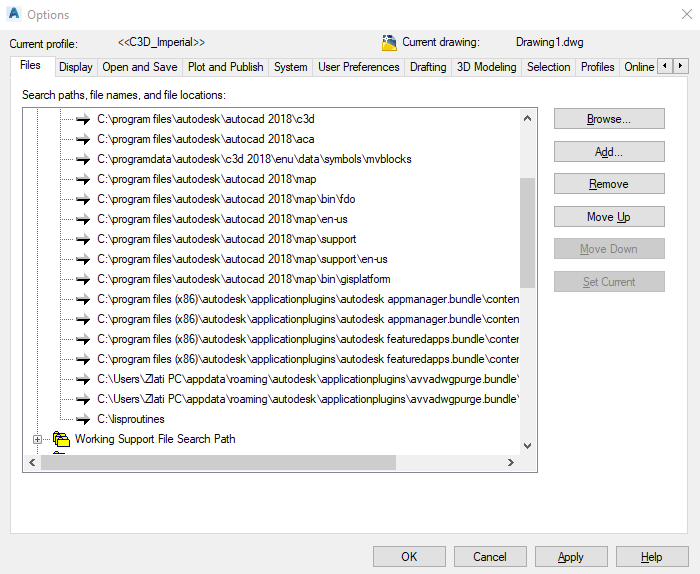Screen dimensions: 700x574
Task: Switch to the Selection tab
Action: click(548, 67)
